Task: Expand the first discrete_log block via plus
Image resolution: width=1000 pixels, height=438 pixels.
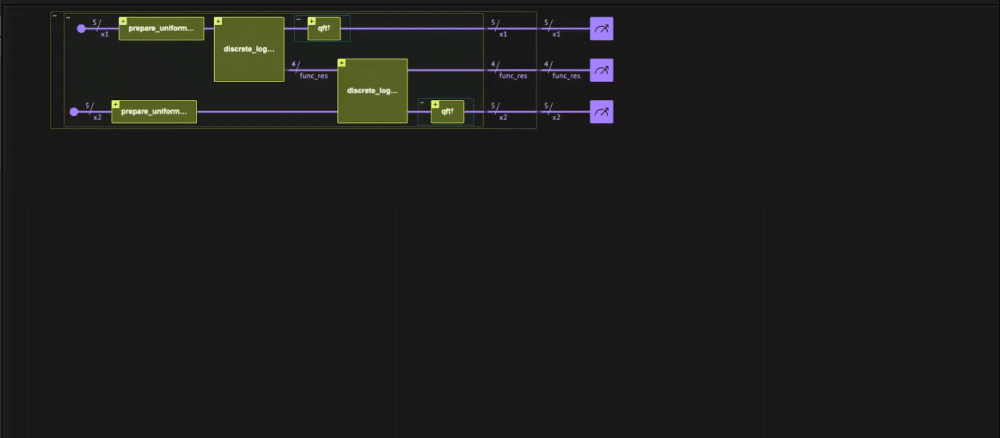Action: point(218,20)
